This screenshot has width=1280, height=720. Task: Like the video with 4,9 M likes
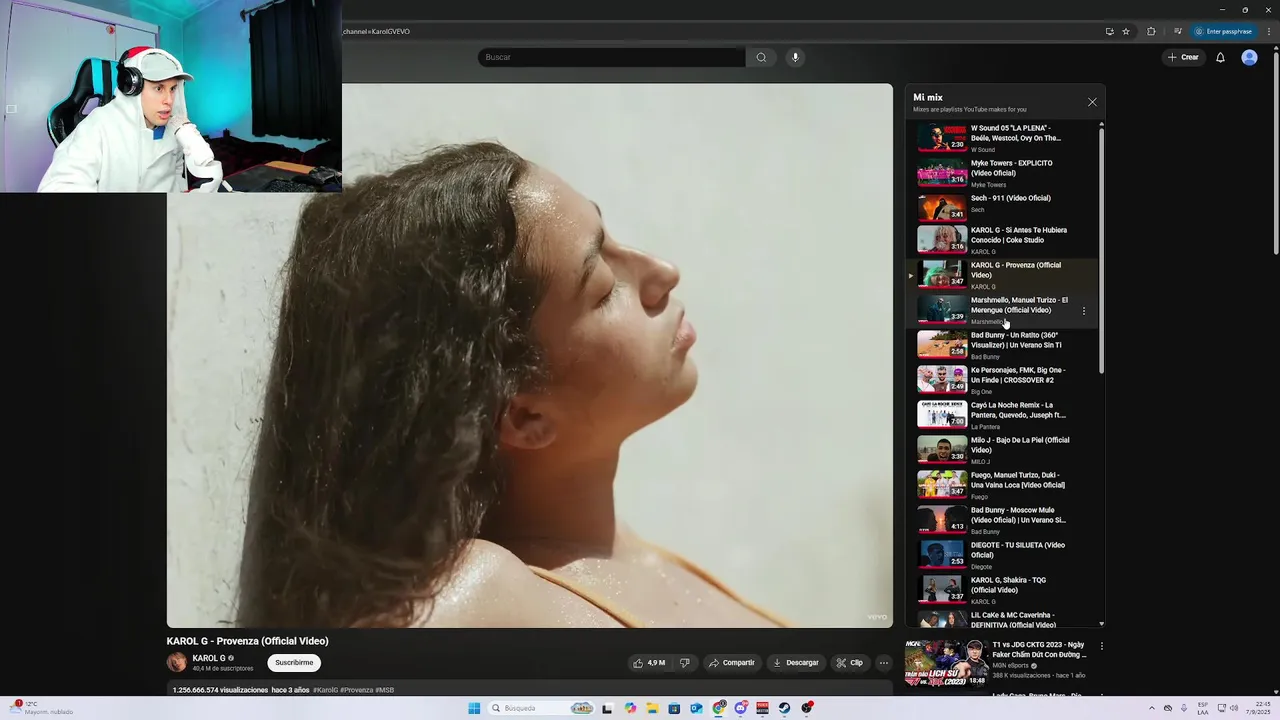point(649,662)
